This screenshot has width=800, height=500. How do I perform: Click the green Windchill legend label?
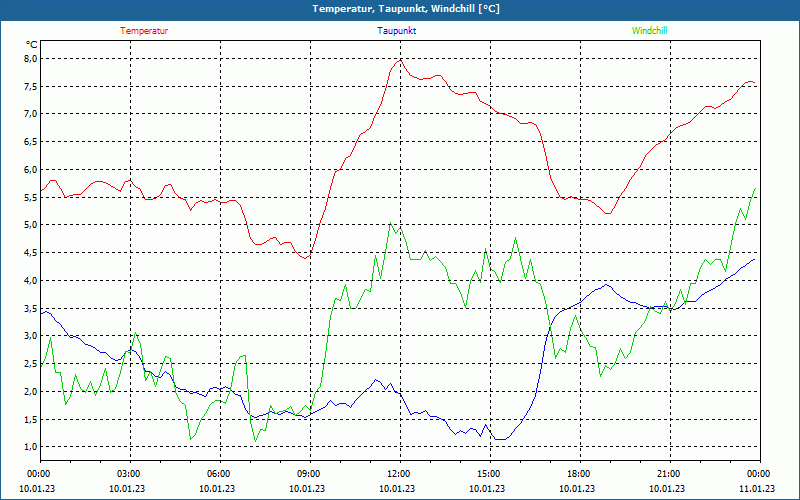[649, 31]
